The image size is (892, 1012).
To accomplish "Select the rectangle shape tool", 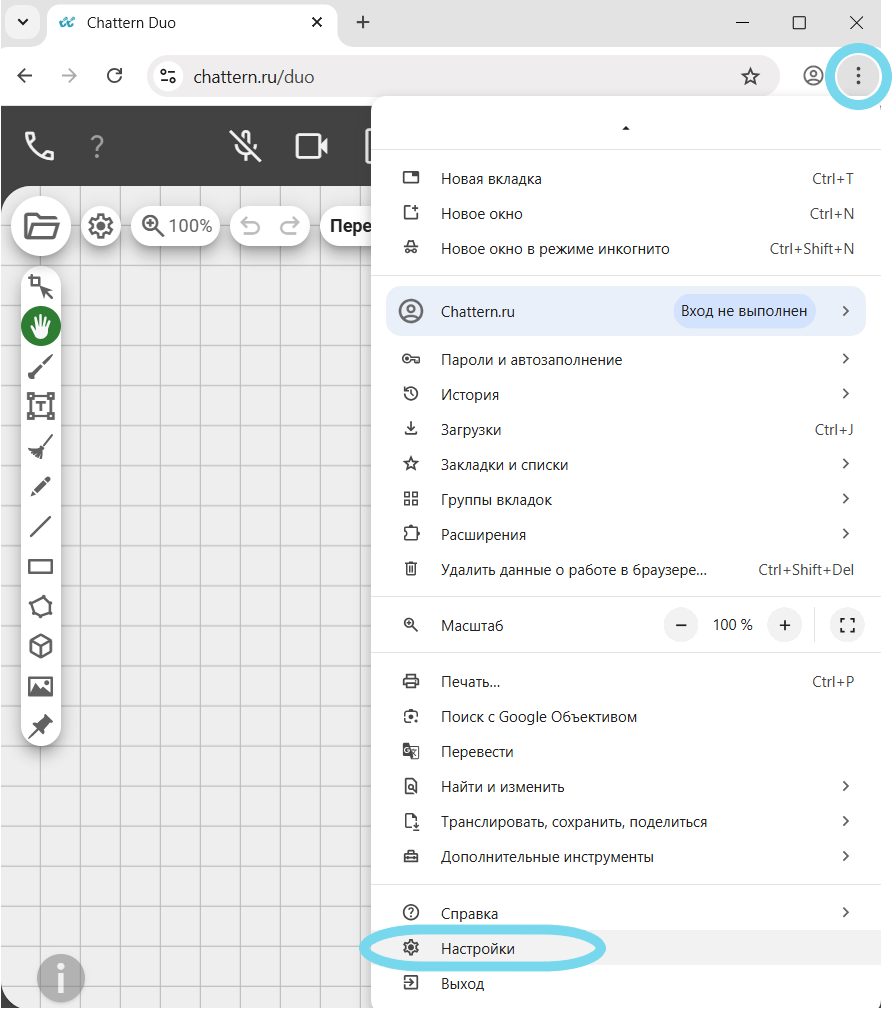I will click(x=41, y=567).
